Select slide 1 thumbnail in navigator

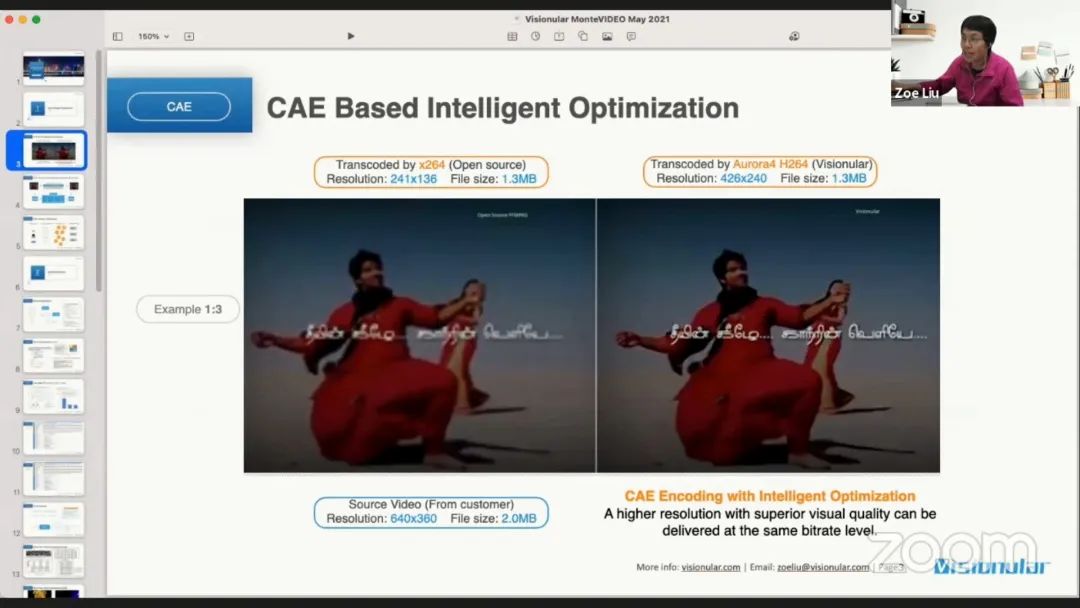coord(54,68)
